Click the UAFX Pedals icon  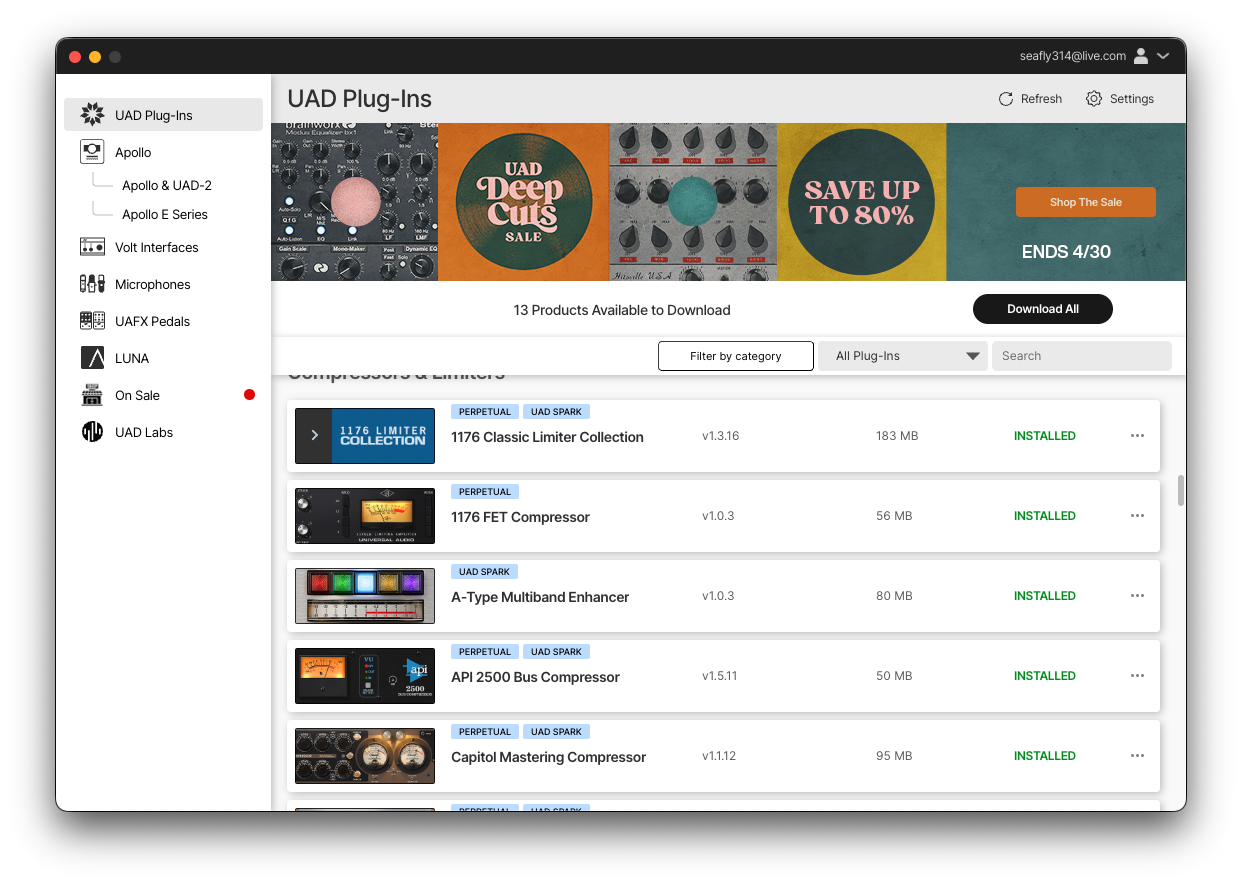tap(93, 321)
